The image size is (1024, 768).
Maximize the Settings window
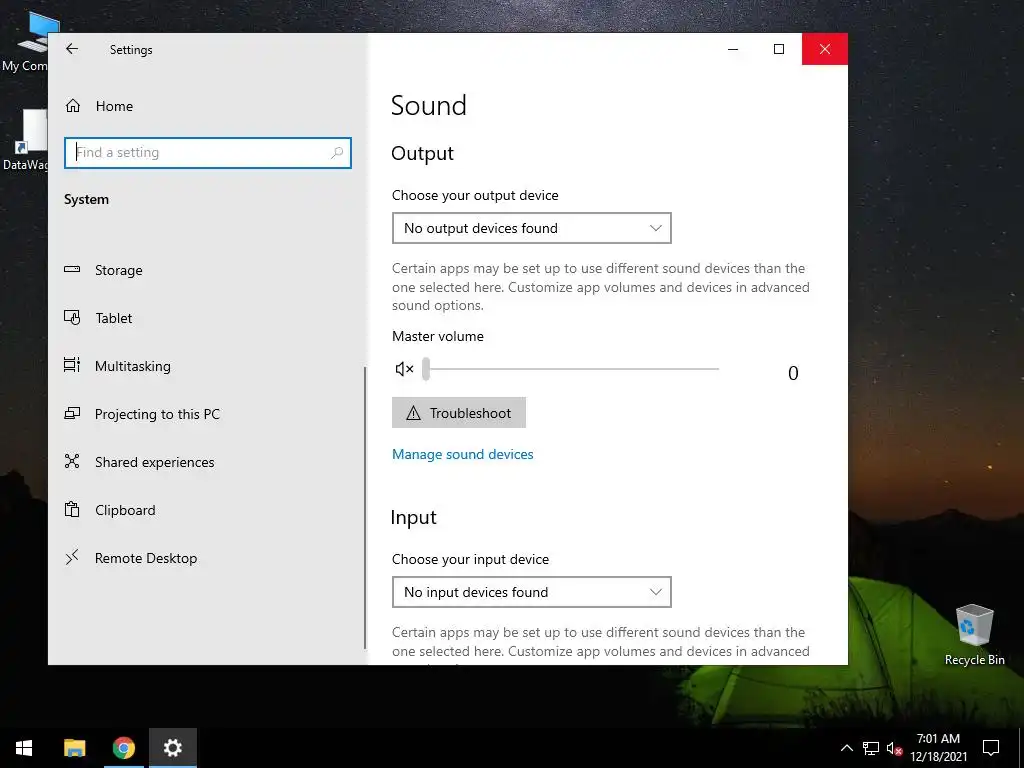[779, 49]
